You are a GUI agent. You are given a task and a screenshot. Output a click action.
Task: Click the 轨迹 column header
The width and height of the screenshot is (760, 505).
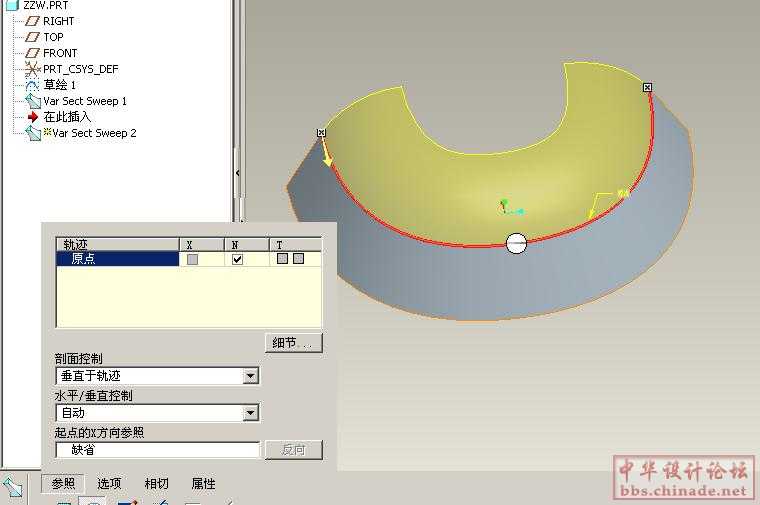pos(118,244)
